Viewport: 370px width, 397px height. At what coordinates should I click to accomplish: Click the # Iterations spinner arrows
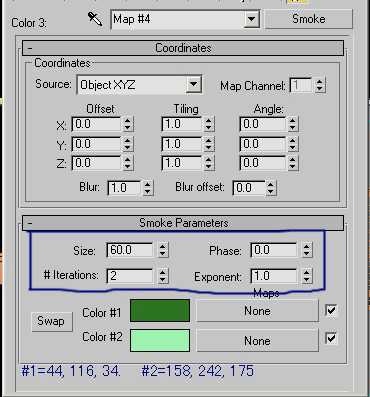click(x=162, y=276)
